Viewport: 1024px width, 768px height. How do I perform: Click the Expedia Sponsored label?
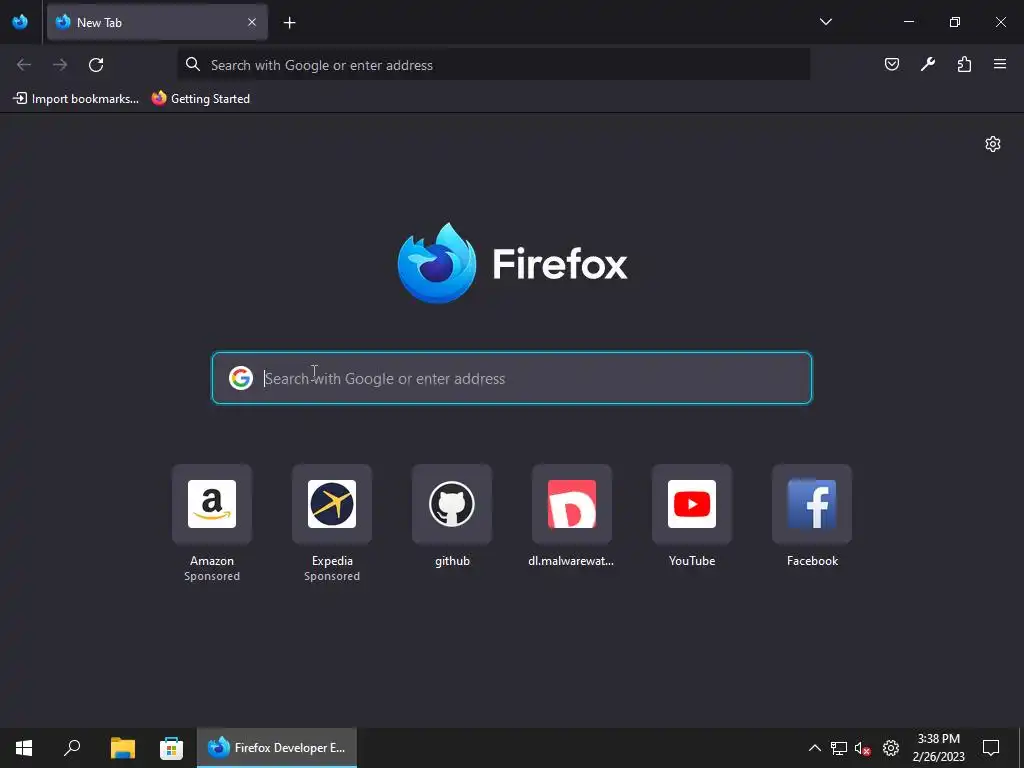click(x=332, y=576)
